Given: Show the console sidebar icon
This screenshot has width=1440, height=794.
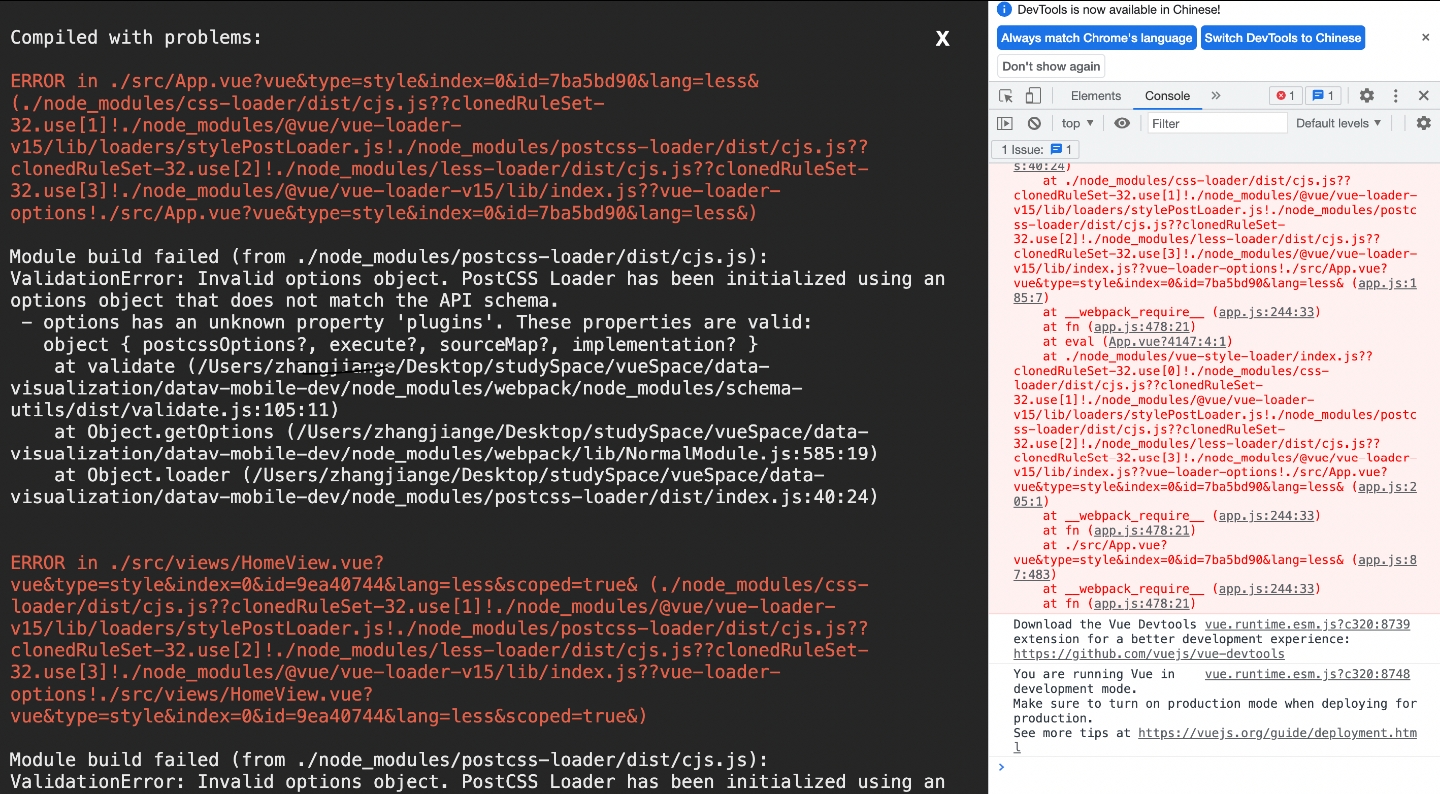Looking at the screenshot, I should (1005, 123).
